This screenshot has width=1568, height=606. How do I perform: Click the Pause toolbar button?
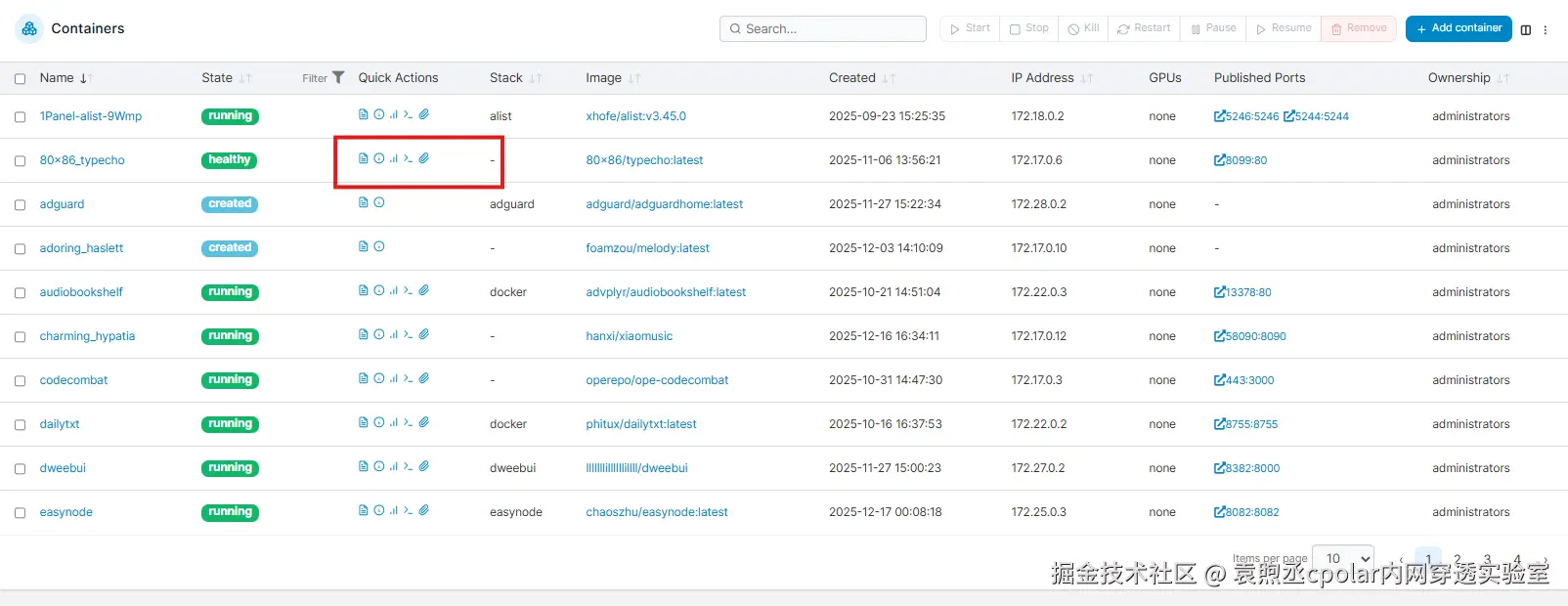point(1213,28)
